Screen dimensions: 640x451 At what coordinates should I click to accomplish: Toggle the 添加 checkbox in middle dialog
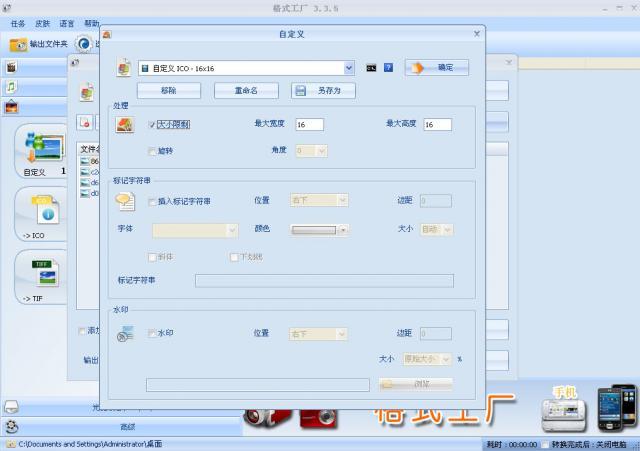(82, 330)
